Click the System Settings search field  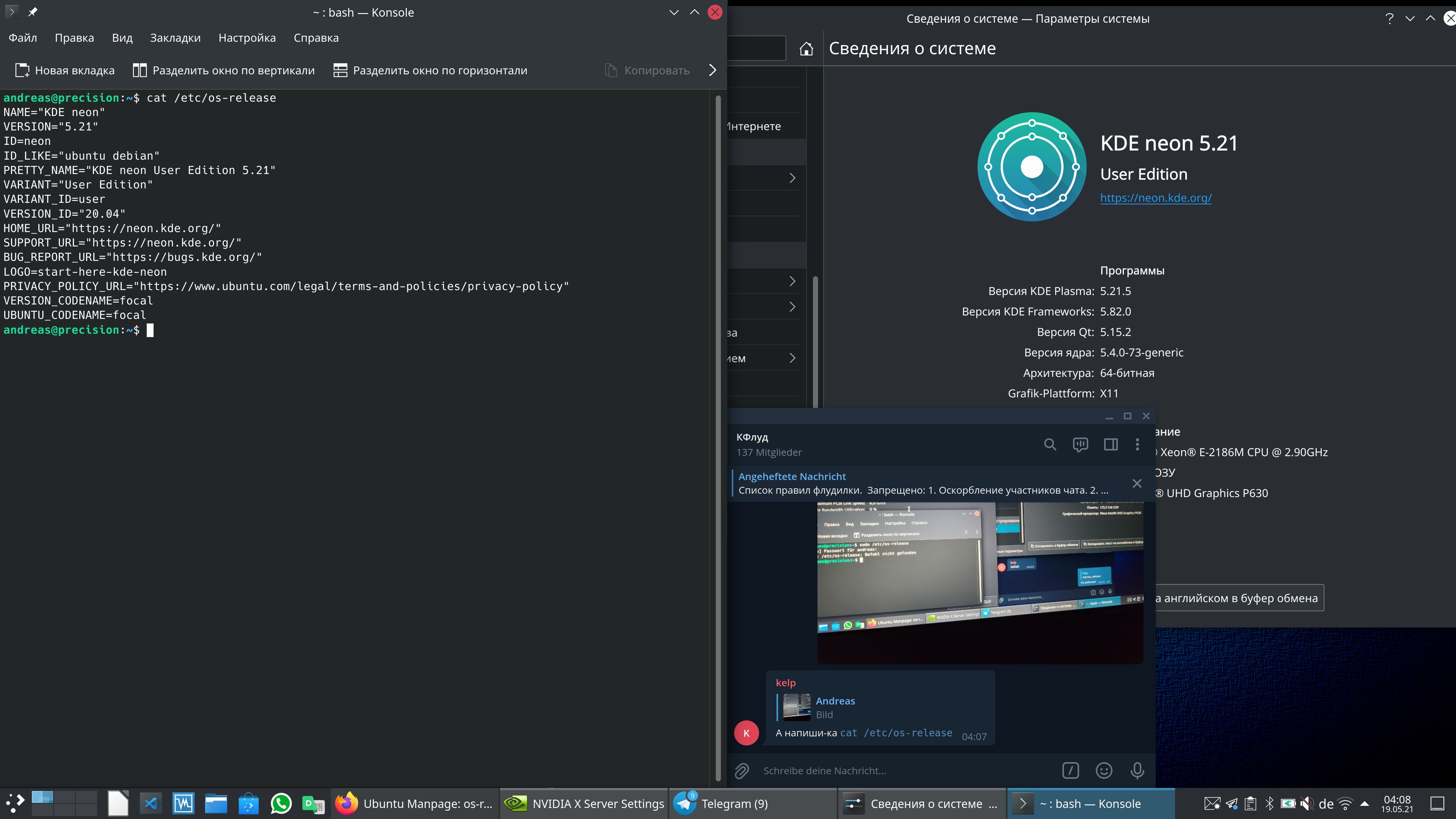[x=756, y=49]
